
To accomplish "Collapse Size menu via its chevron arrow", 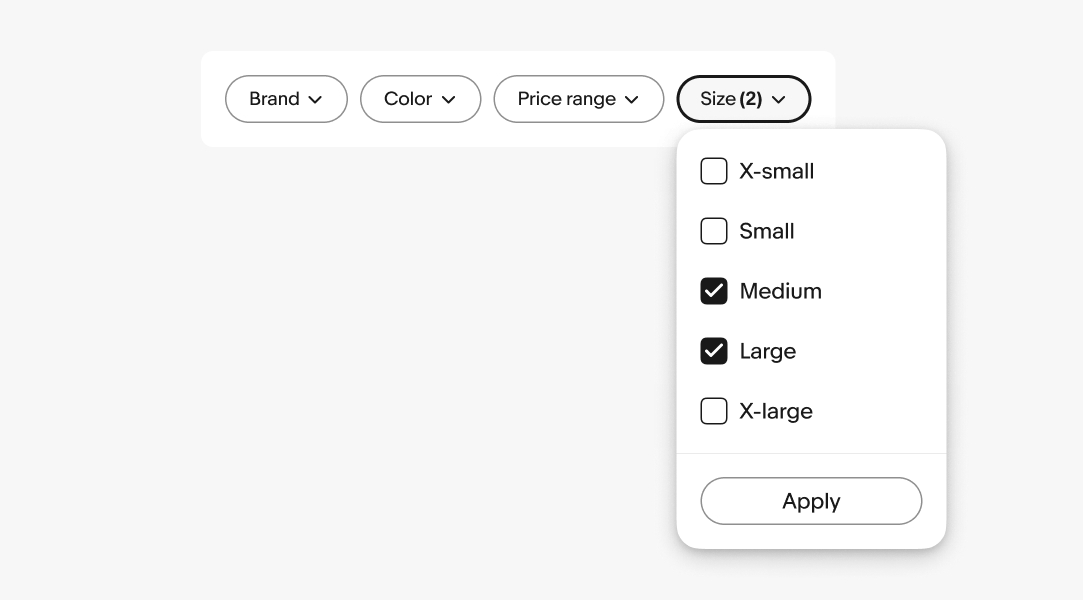I will point(779,100).
